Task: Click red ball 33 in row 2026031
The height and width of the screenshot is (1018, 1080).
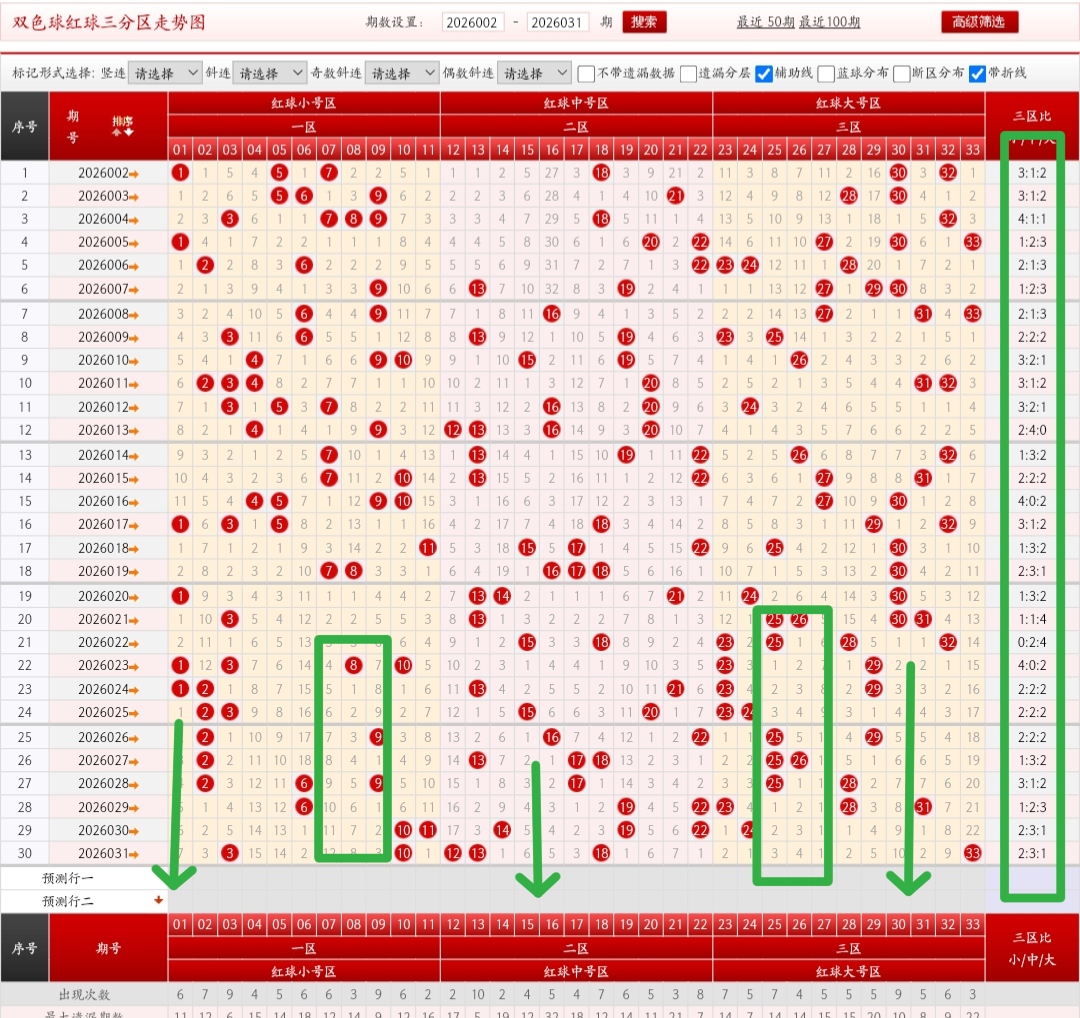Action: (x=973, y=853)
